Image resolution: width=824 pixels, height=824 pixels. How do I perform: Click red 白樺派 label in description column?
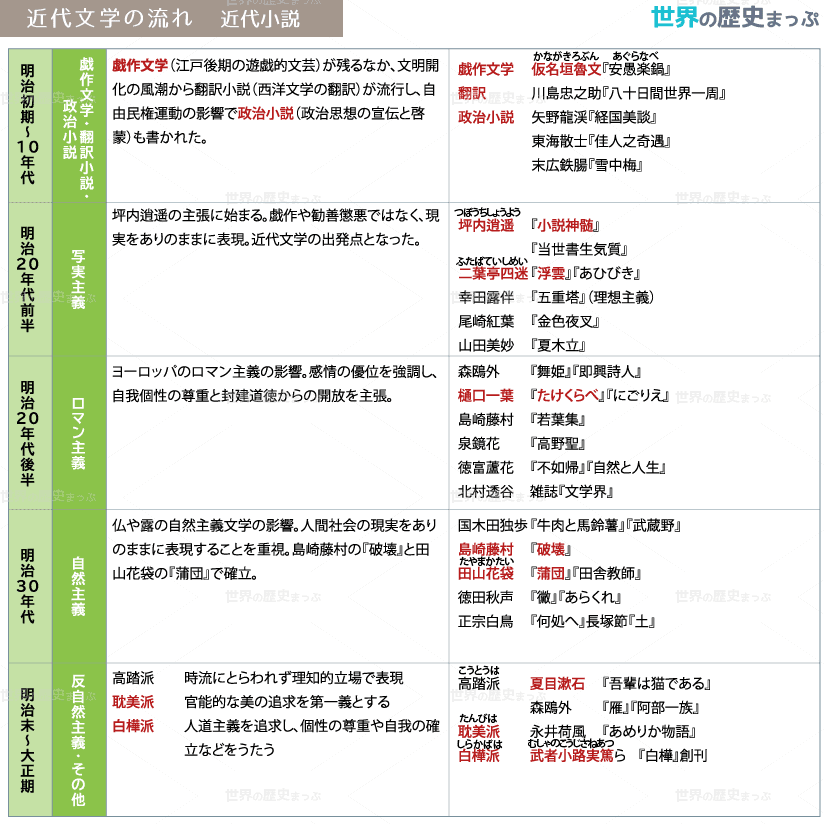133,726
